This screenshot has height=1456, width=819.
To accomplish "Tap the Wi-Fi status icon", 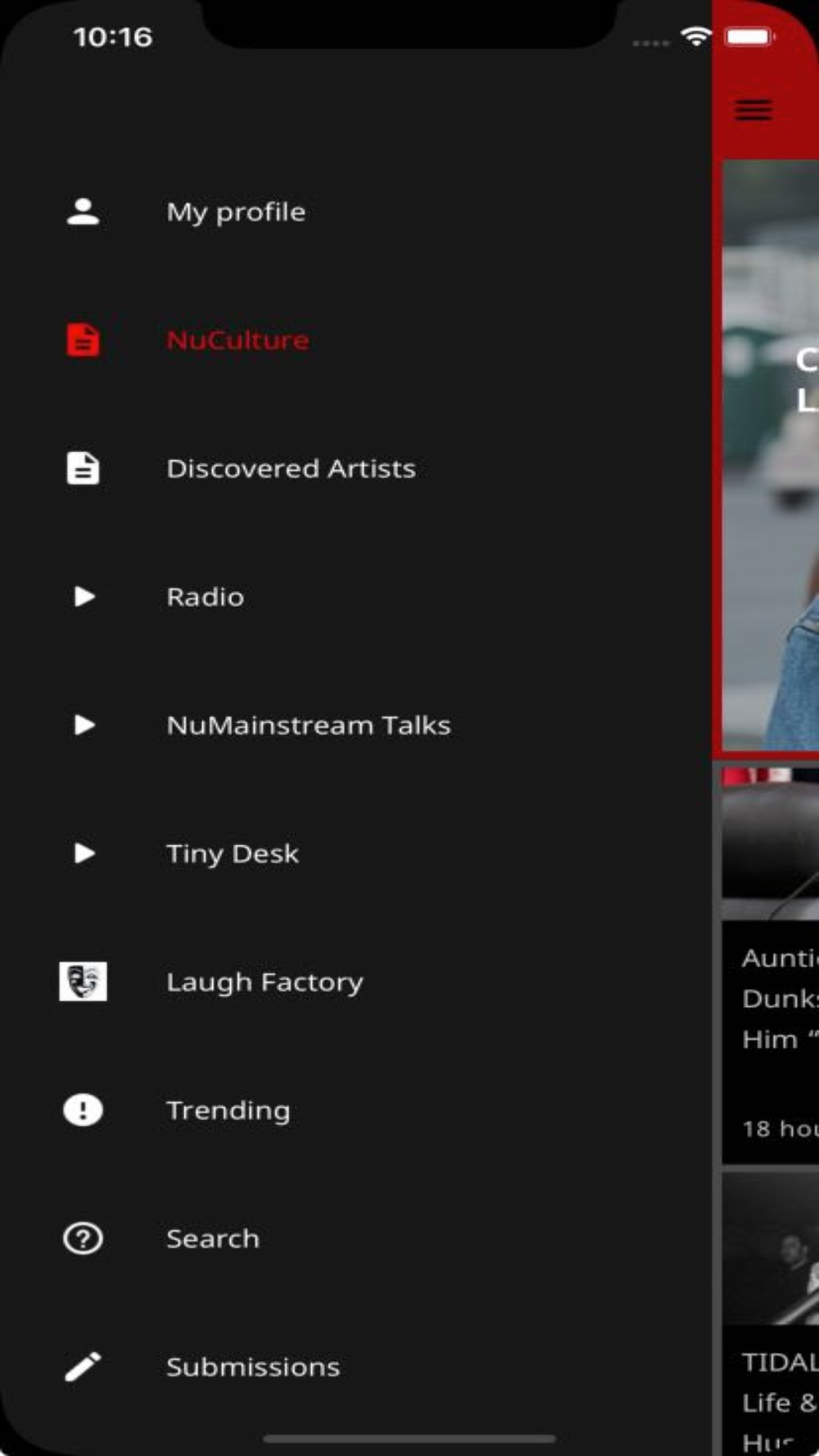I will point(696,37).
